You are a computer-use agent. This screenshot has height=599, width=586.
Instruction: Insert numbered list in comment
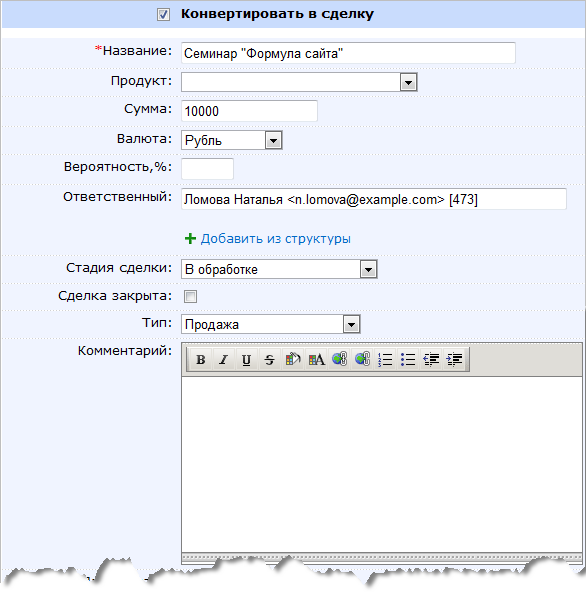(x=385, y=359)
